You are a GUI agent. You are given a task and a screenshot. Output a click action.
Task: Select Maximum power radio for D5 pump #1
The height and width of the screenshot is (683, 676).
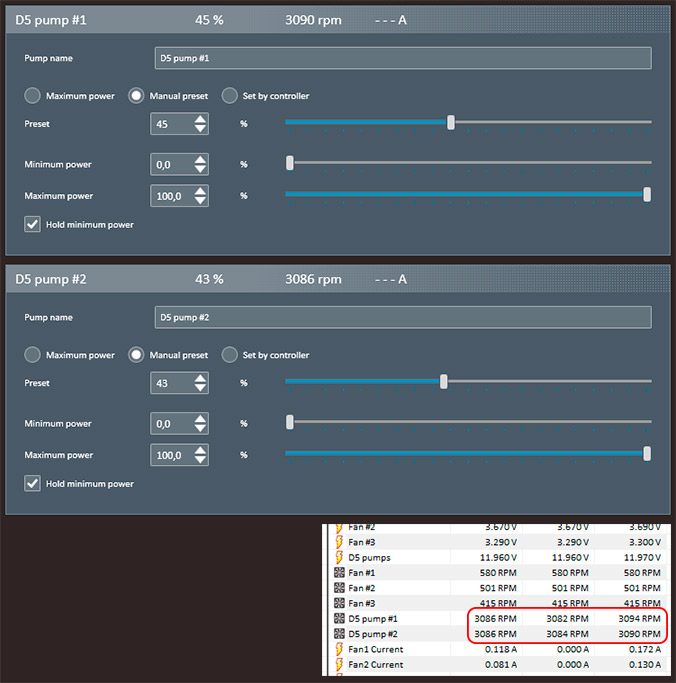[32, 95]
